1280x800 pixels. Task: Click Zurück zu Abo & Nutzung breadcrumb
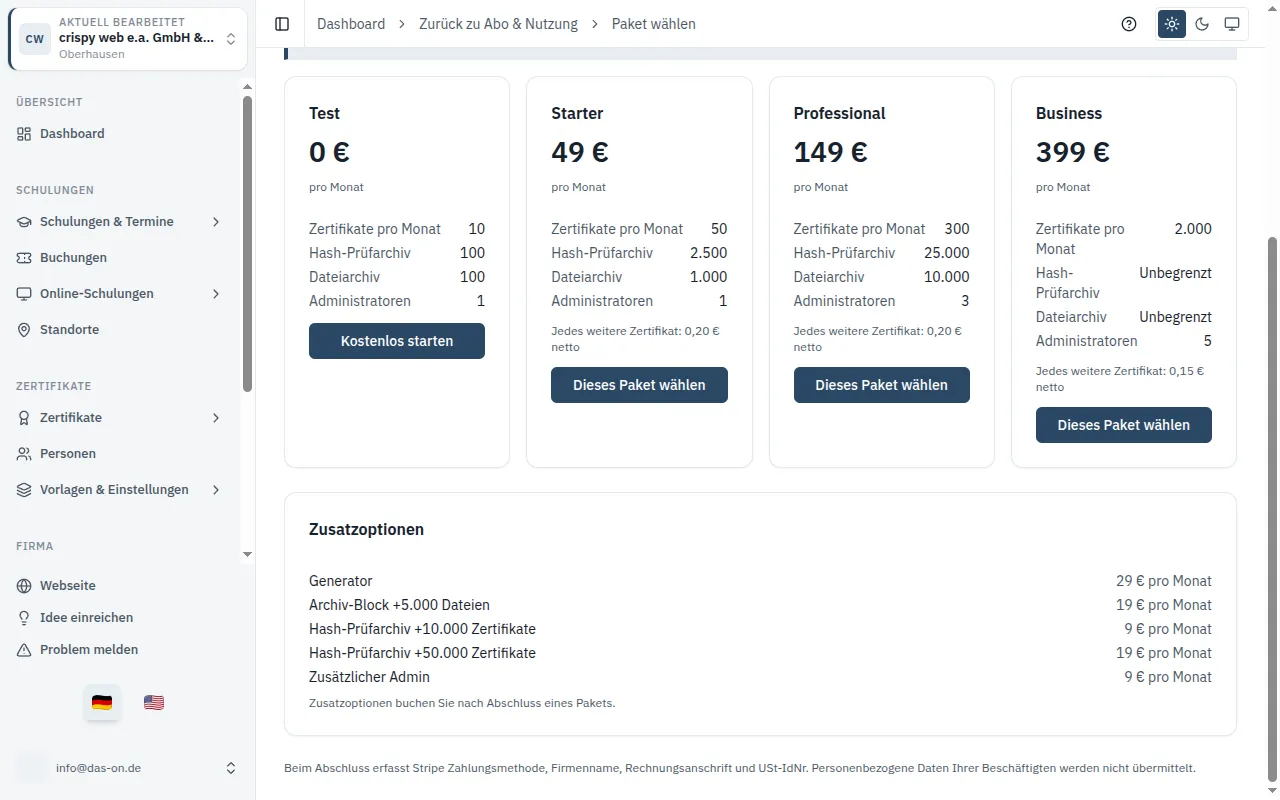[498, 24]
